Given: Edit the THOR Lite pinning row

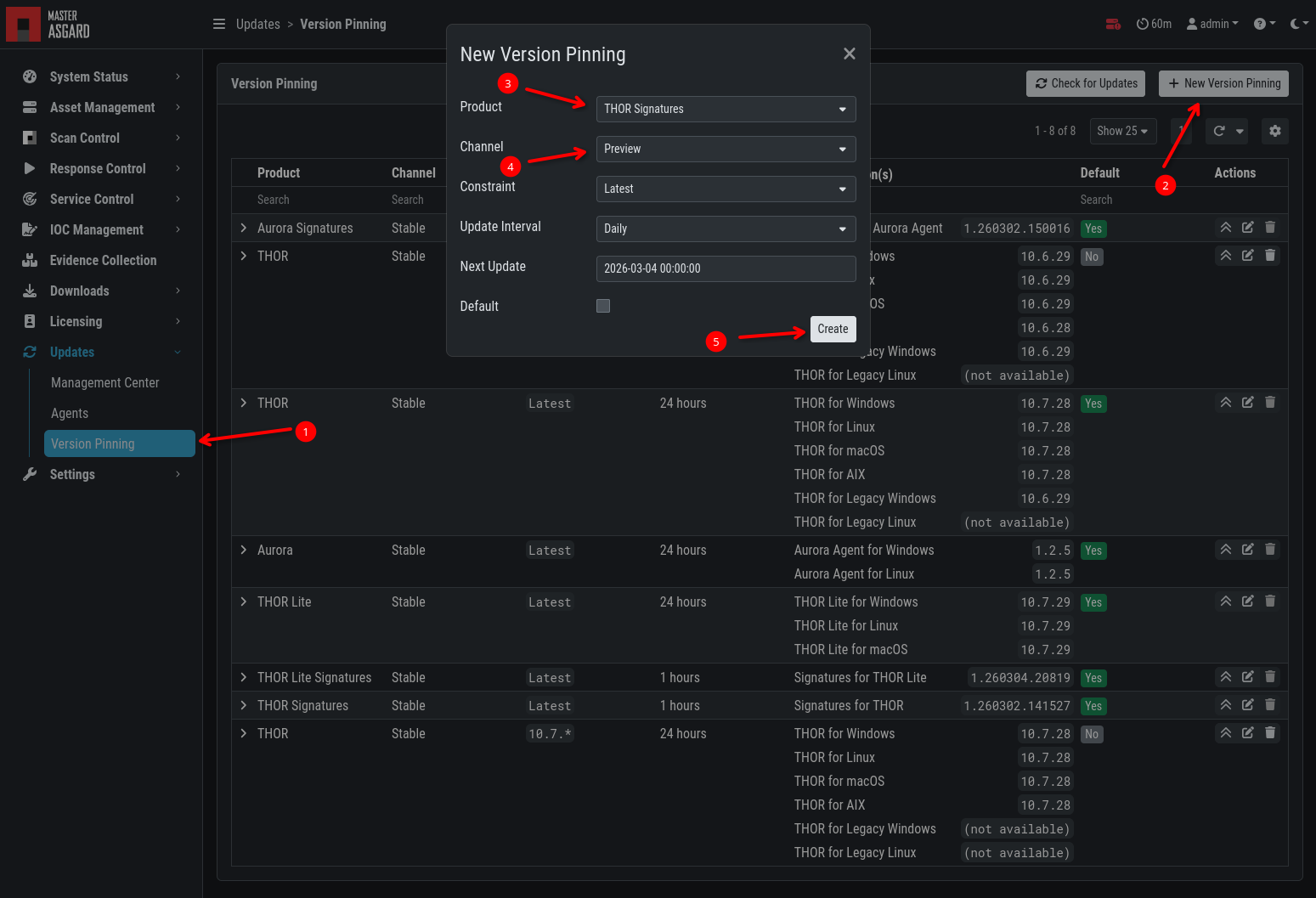Looking at the screenshot, I should [x=1247, y=601].
